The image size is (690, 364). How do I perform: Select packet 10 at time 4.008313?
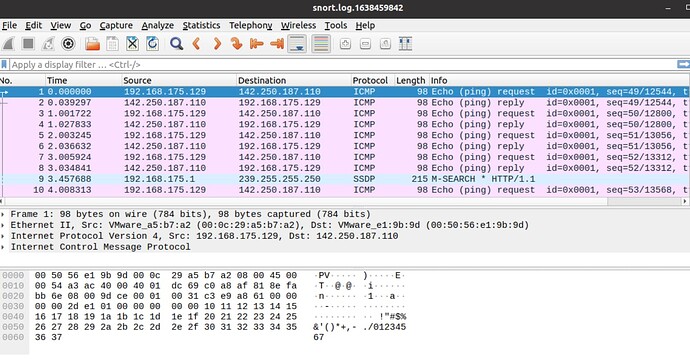[345, 190]
